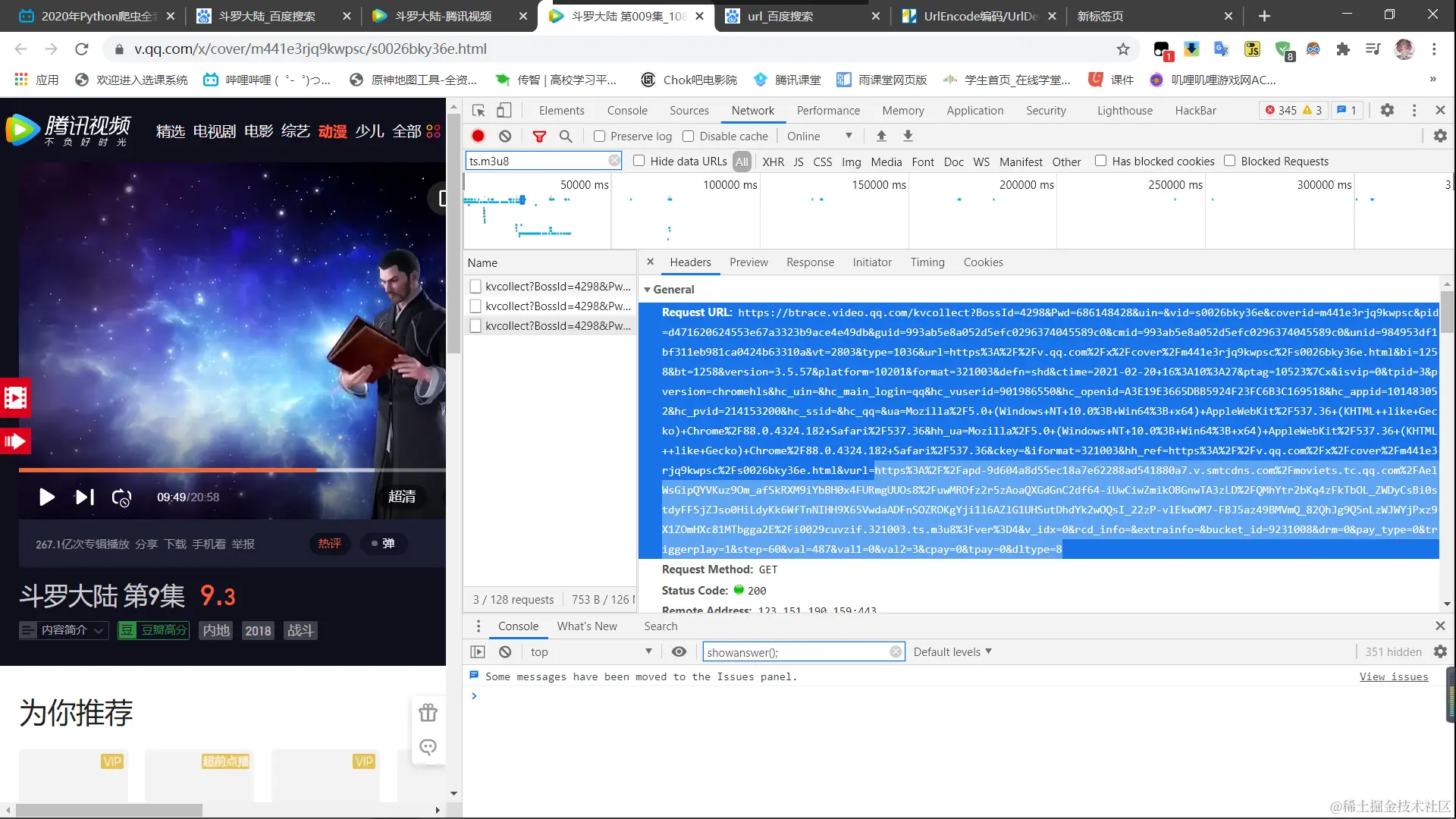Screen dimensions: 1456x819
Task: Open the Console panel tab
Action: click(627, 111)
